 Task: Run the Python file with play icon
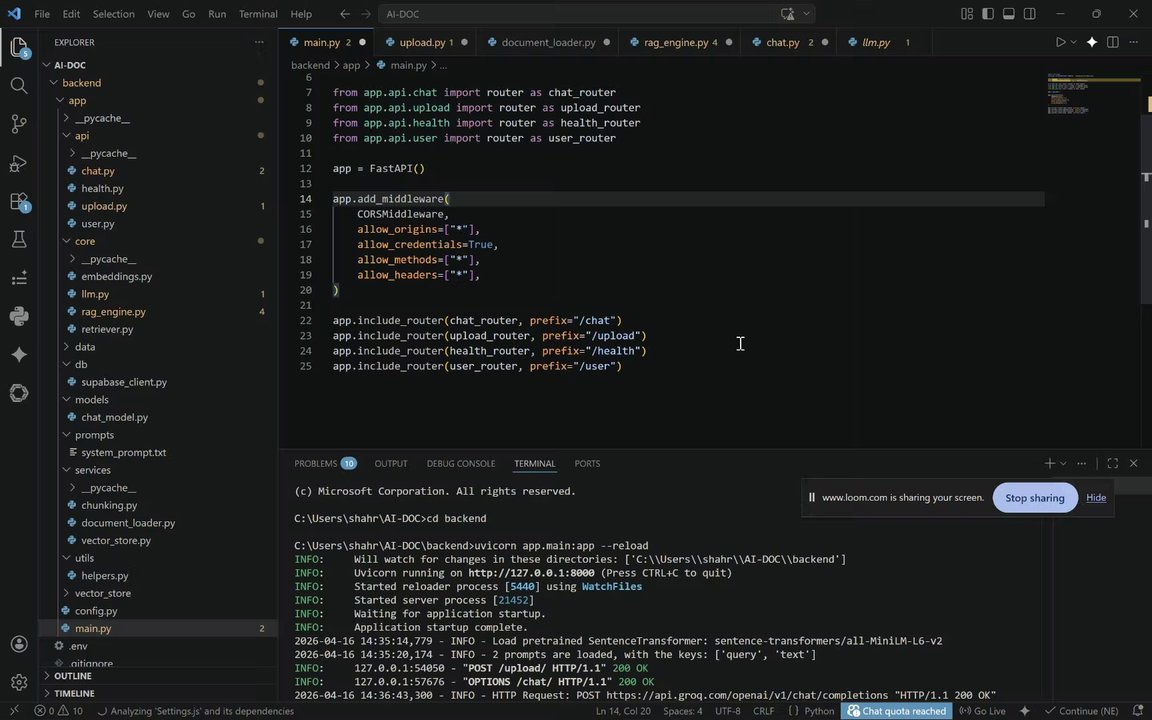pos(1060,42)
